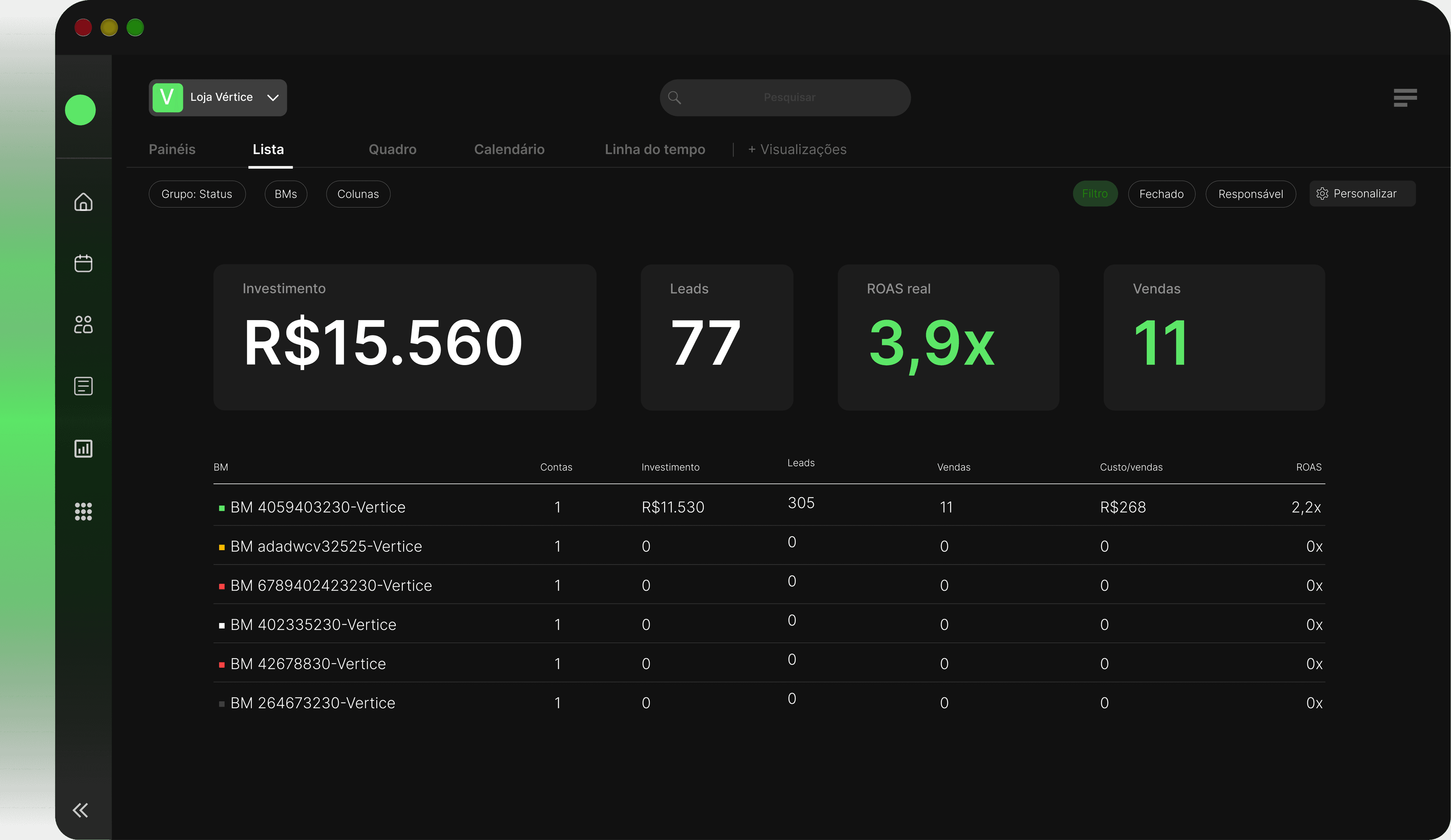Open the calendar icon in the sidebar
Screen dimensions: 1451x840
coord(84,263)
